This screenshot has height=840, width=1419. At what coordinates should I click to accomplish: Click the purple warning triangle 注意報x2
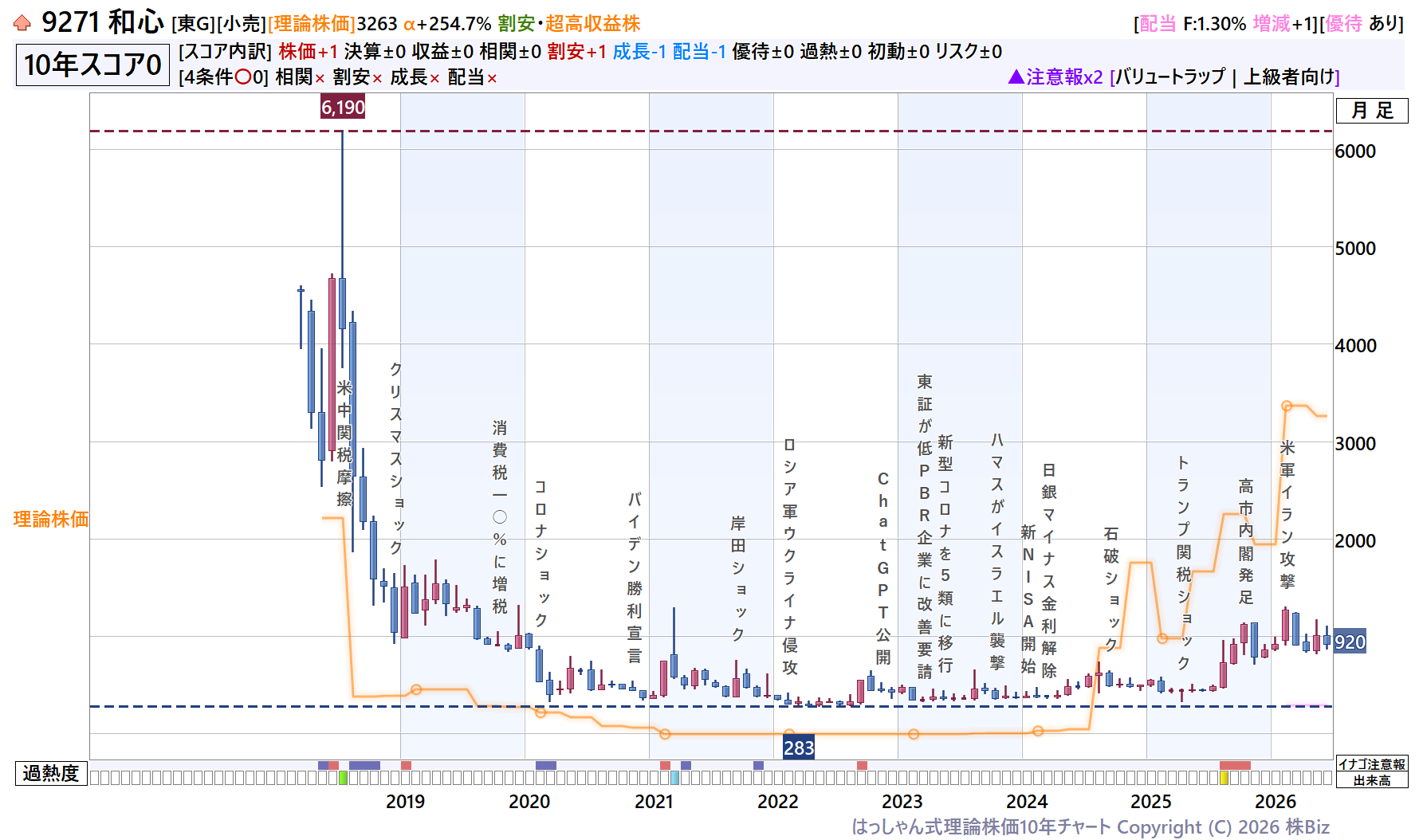[1055, 77]
